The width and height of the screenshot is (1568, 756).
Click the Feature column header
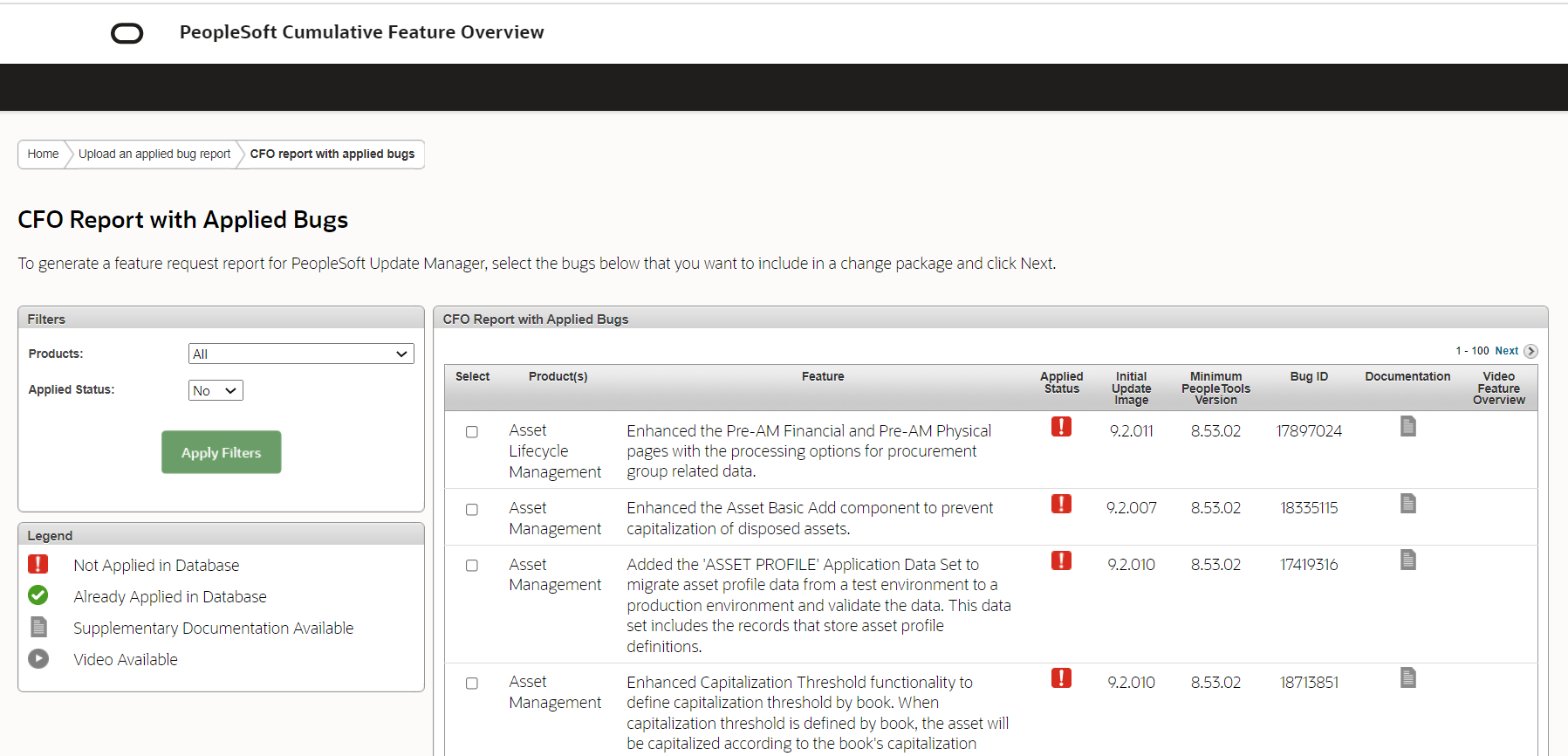823,376
